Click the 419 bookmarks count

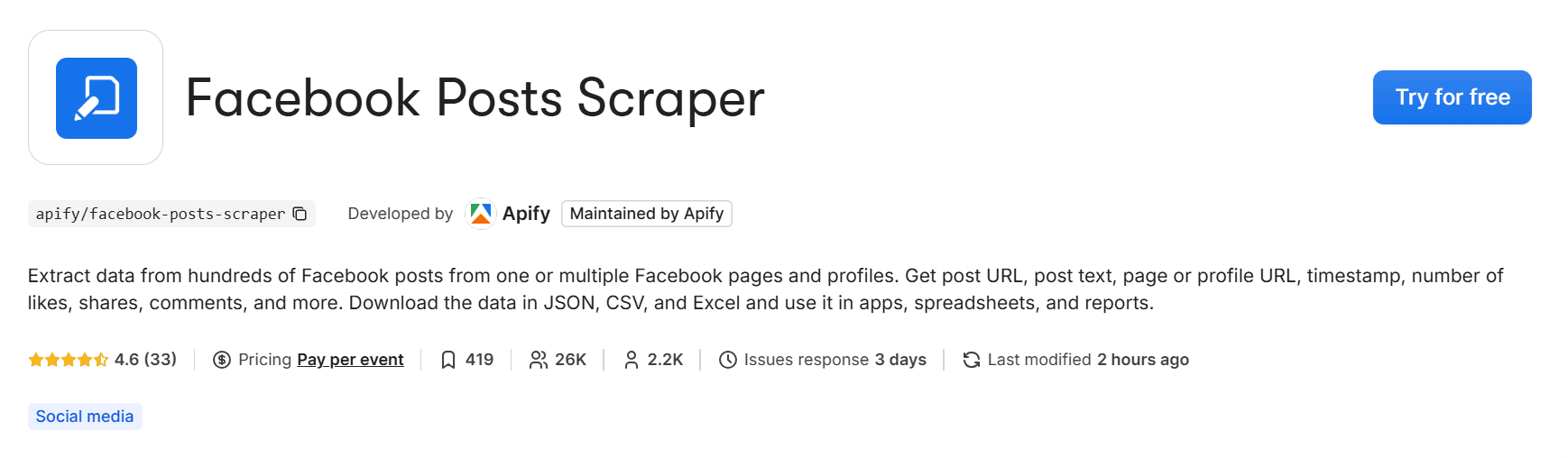tap(479, 360)
